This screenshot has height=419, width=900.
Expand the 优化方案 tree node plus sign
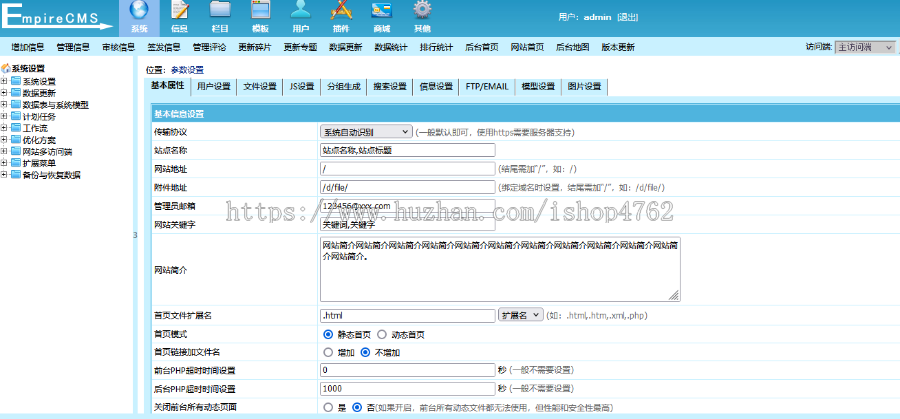pos(4,140)
